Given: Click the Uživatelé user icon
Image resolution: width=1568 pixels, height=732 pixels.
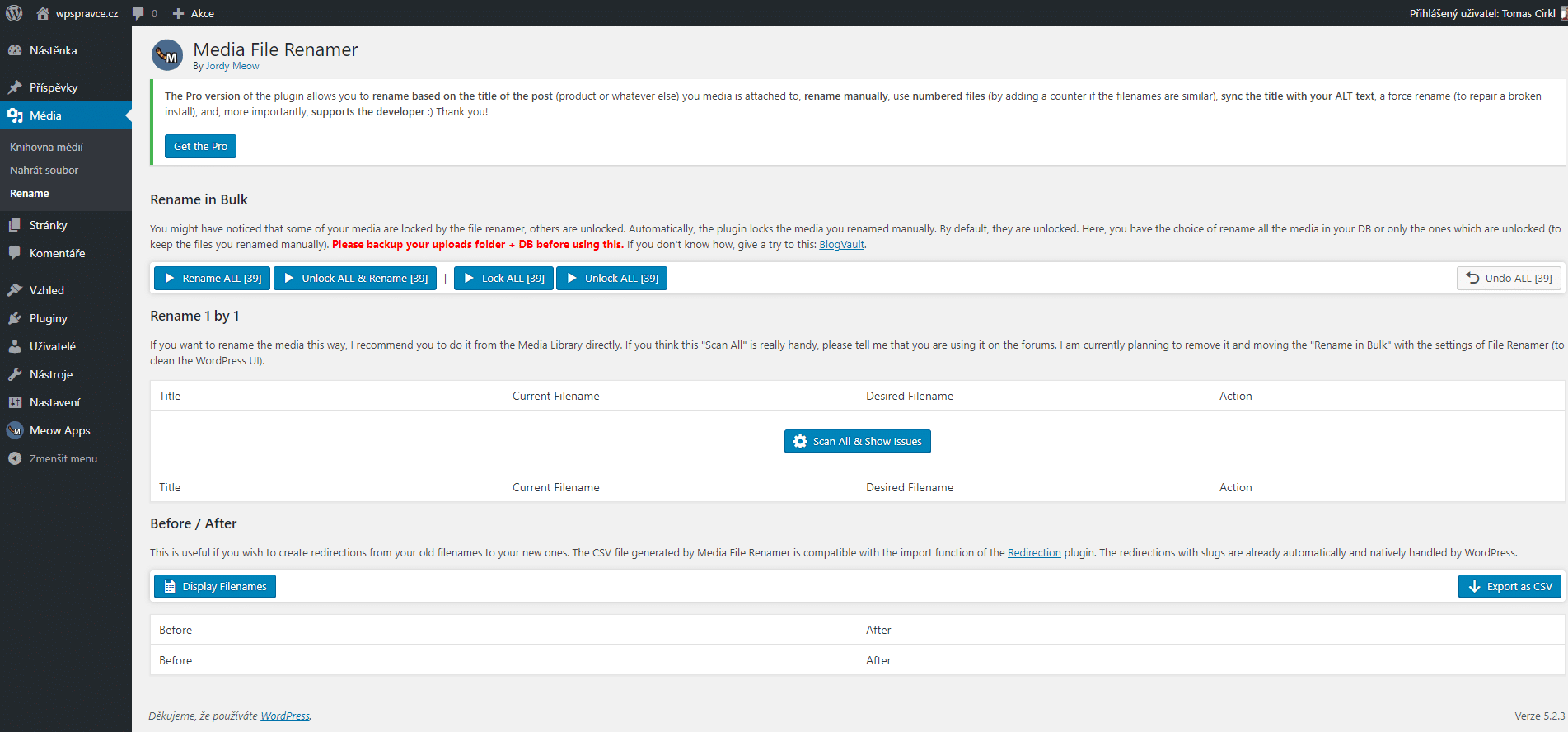Looking at the screenshot, I should point(15,346).
